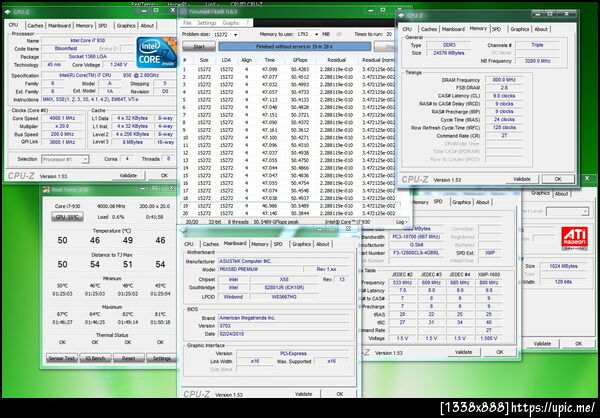
Task: Open the File menu in LinX
Action: click(x=187, y=23)
